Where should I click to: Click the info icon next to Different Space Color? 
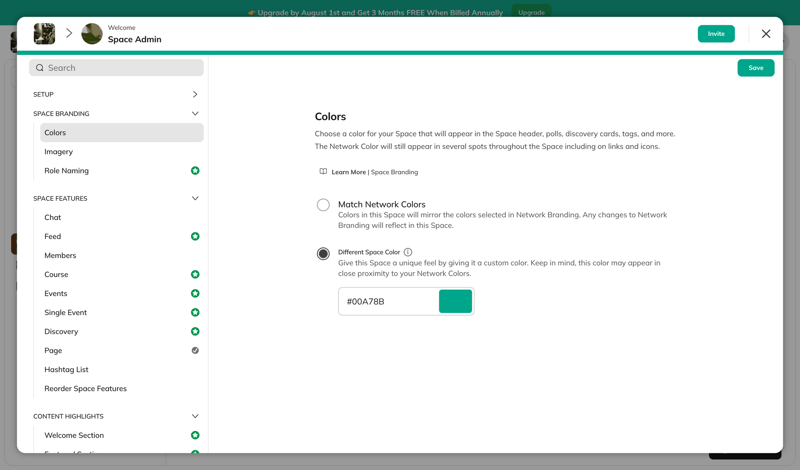tap(408, 252)
